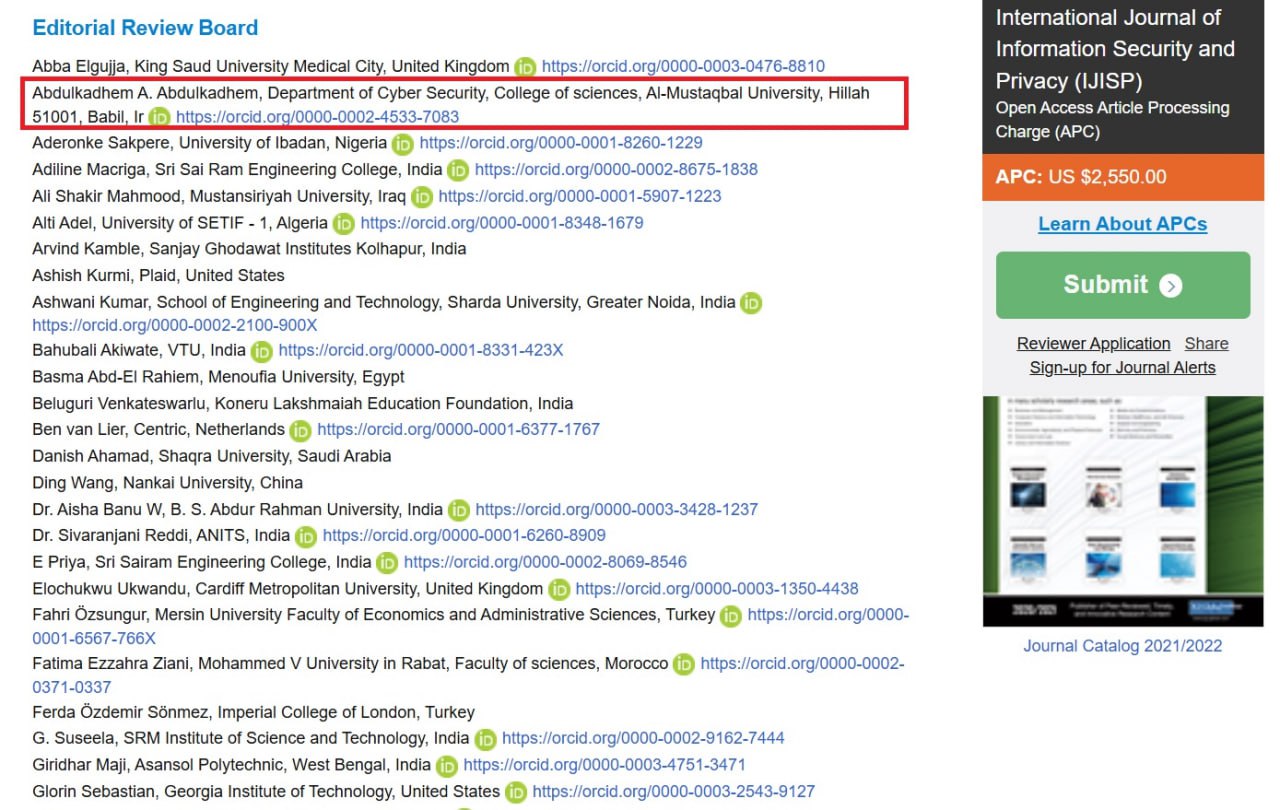Screen dimensions: 1280x810
Task: Click International Journal of Information Security title
Action: pos(1115,49)
